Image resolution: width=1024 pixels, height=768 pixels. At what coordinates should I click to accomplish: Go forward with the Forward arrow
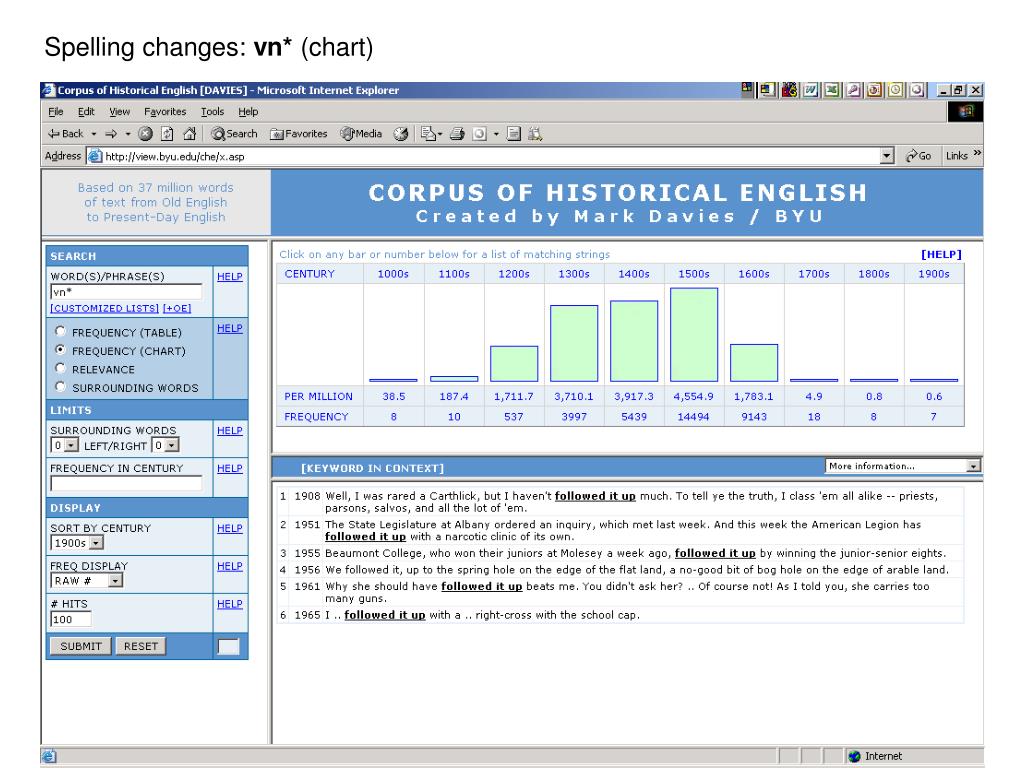(x=111, y=134)
